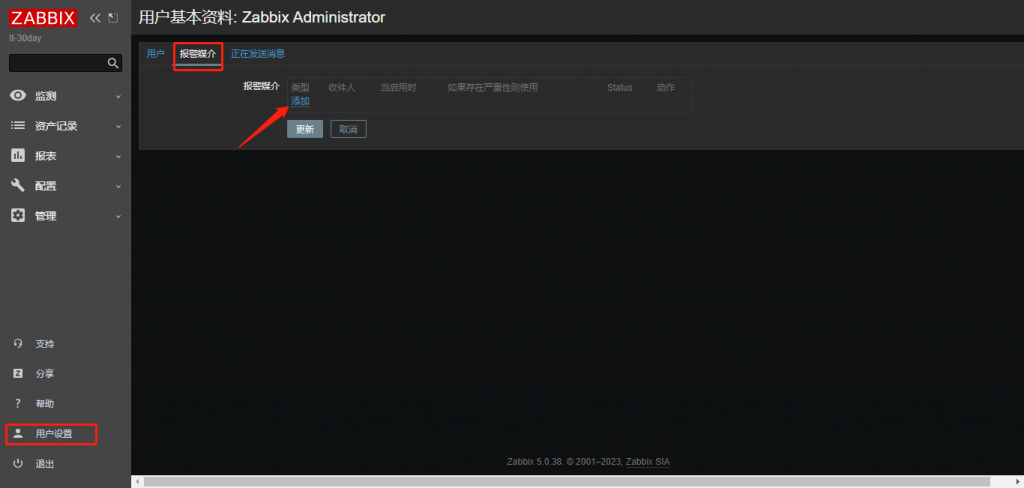Viewport: 1024px width, 488px height.
Task: Expand the 报表 chevron arrow
Action: pyautogui.click(x=118, y=157)
